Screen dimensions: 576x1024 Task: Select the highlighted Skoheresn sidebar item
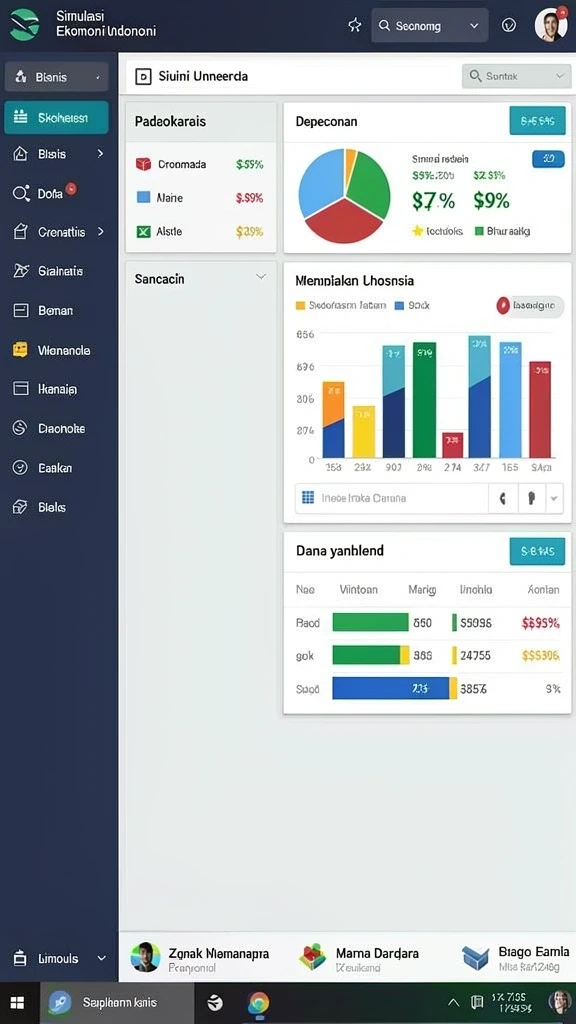(56, 118)
